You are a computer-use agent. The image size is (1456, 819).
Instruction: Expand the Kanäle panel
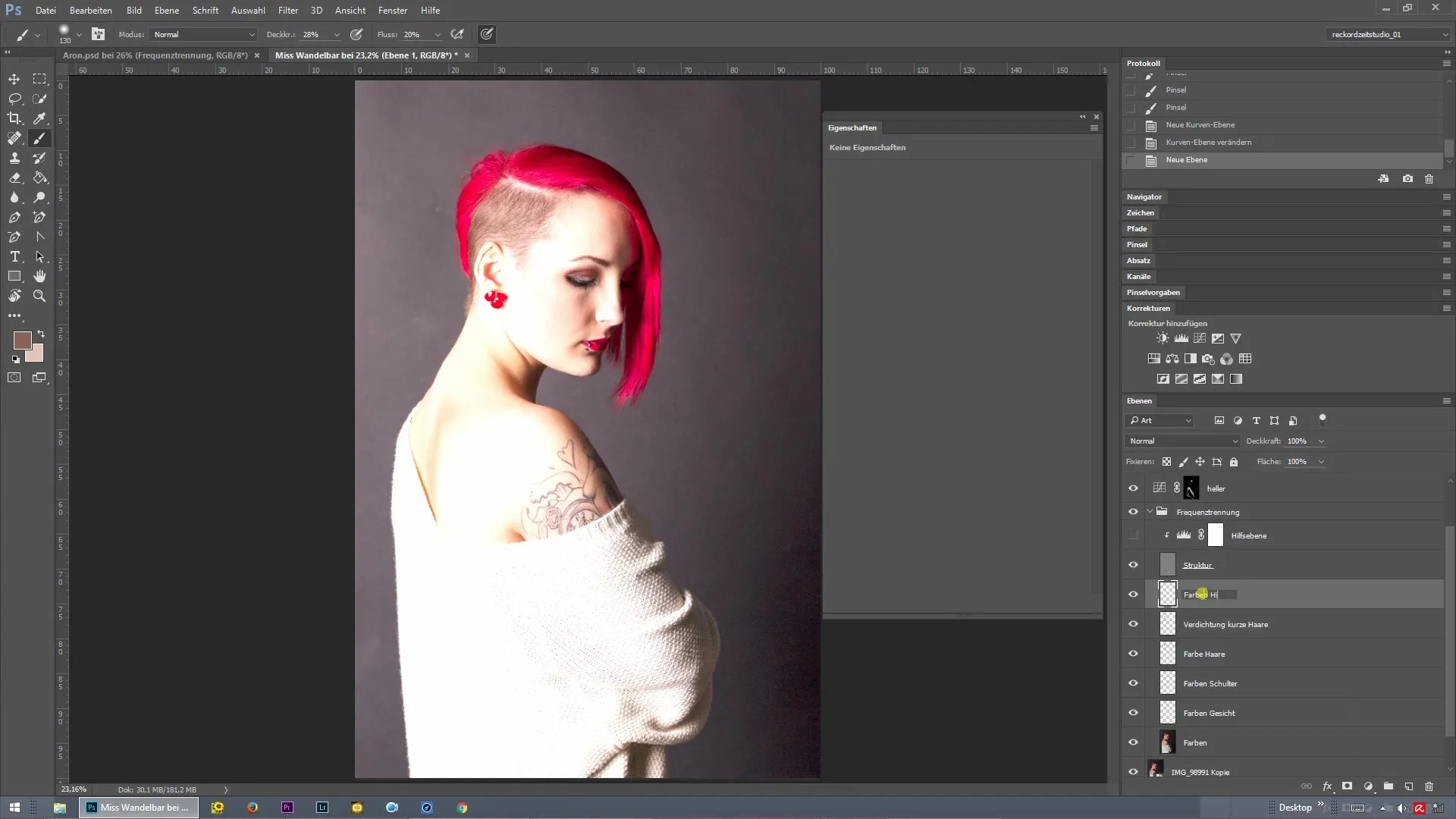tap(1138, 277)
